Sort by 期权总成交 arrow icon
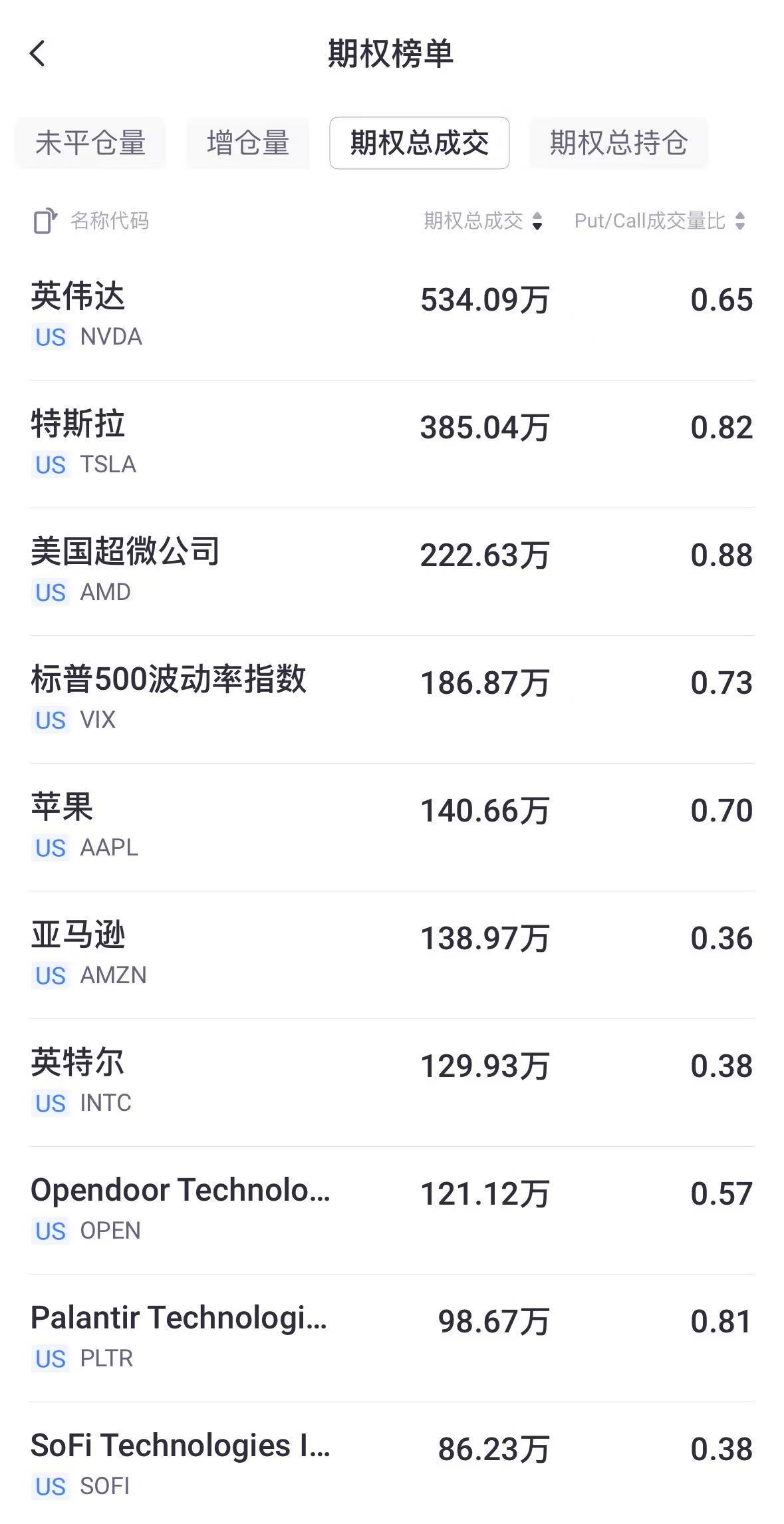784x1524 pixels. [537, 221]
